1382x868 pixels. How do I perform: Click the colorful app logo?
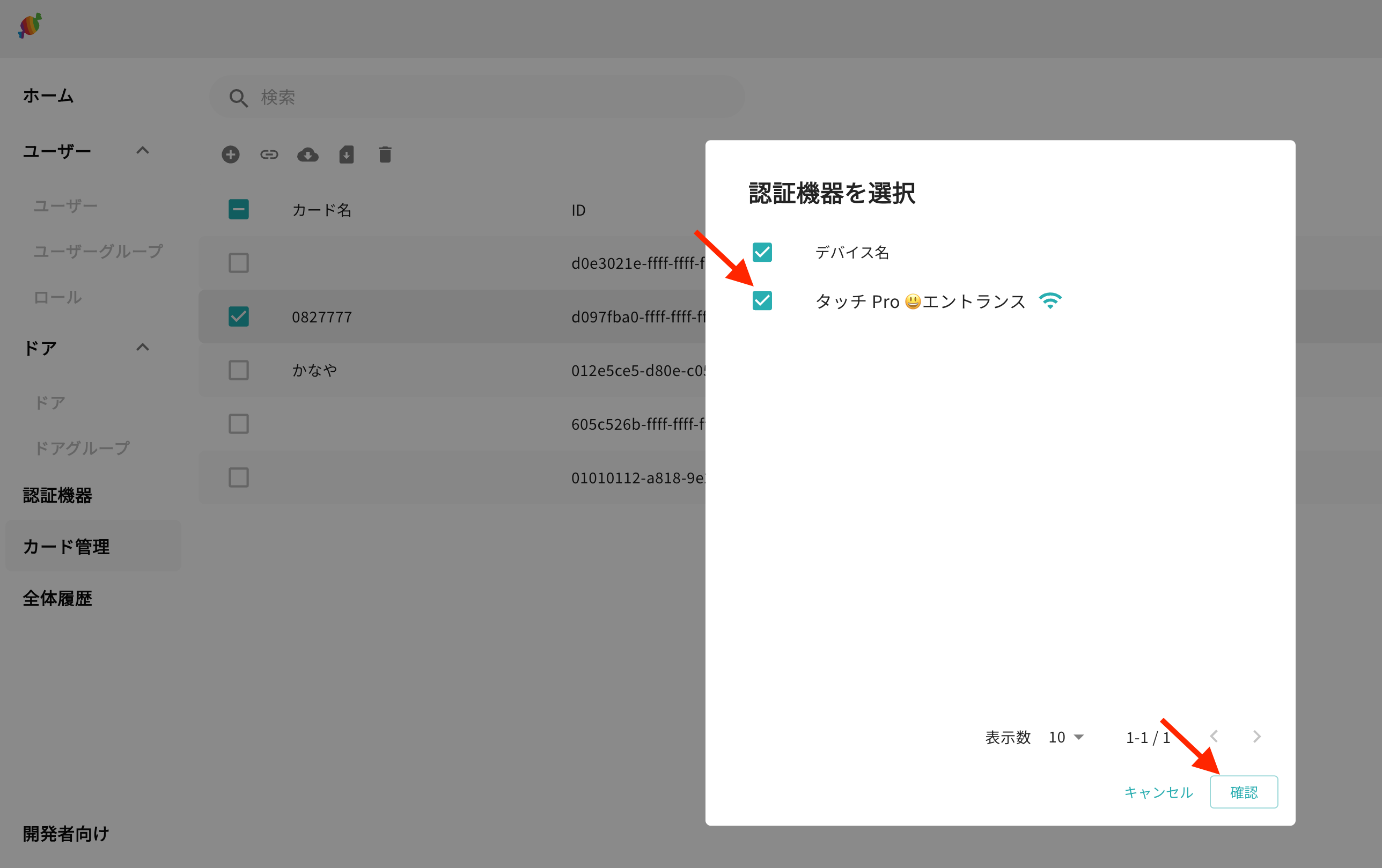[x=30, y=26]
